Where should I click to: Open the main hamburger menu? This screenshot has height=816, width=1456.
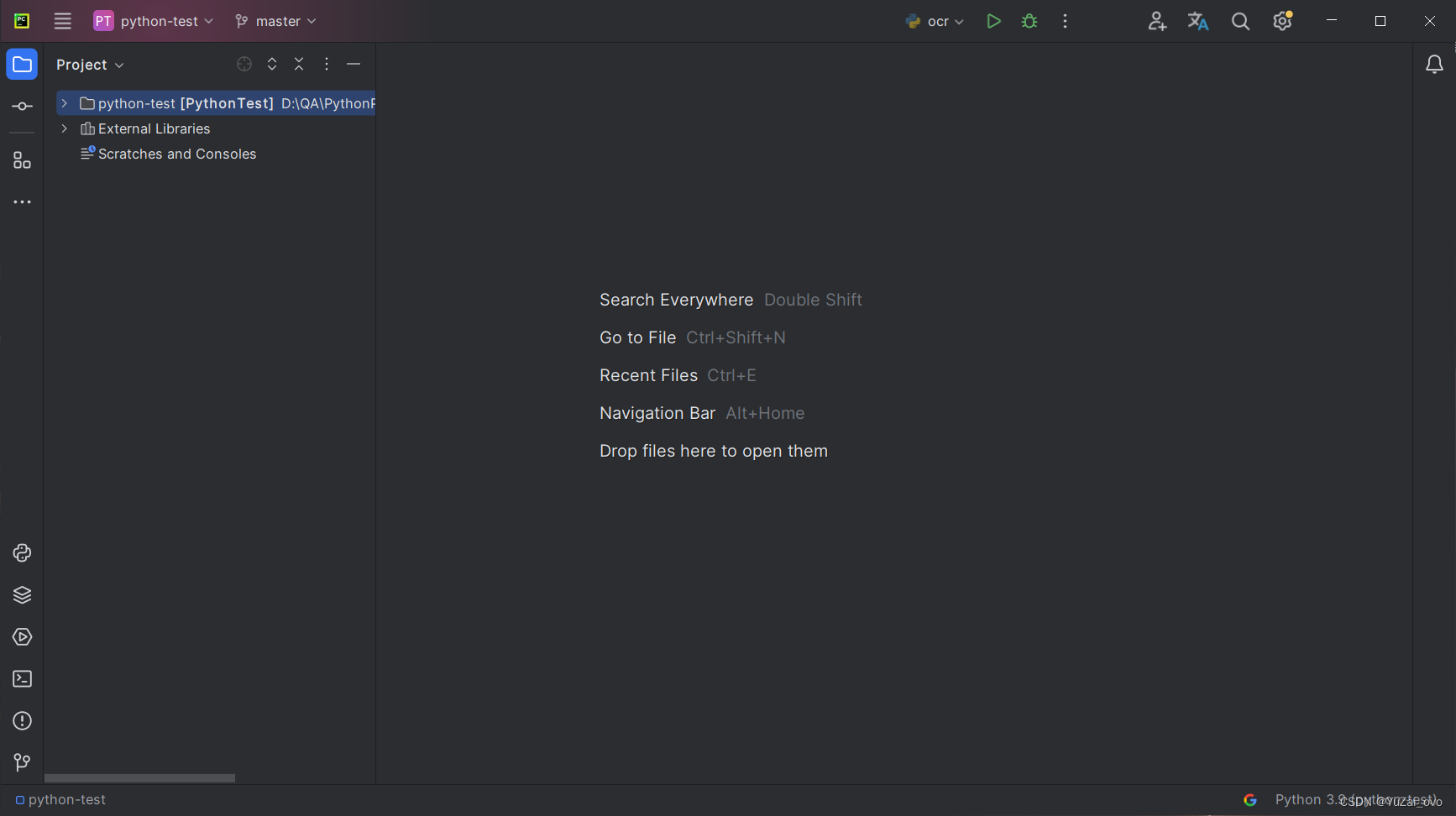(63, 21)
